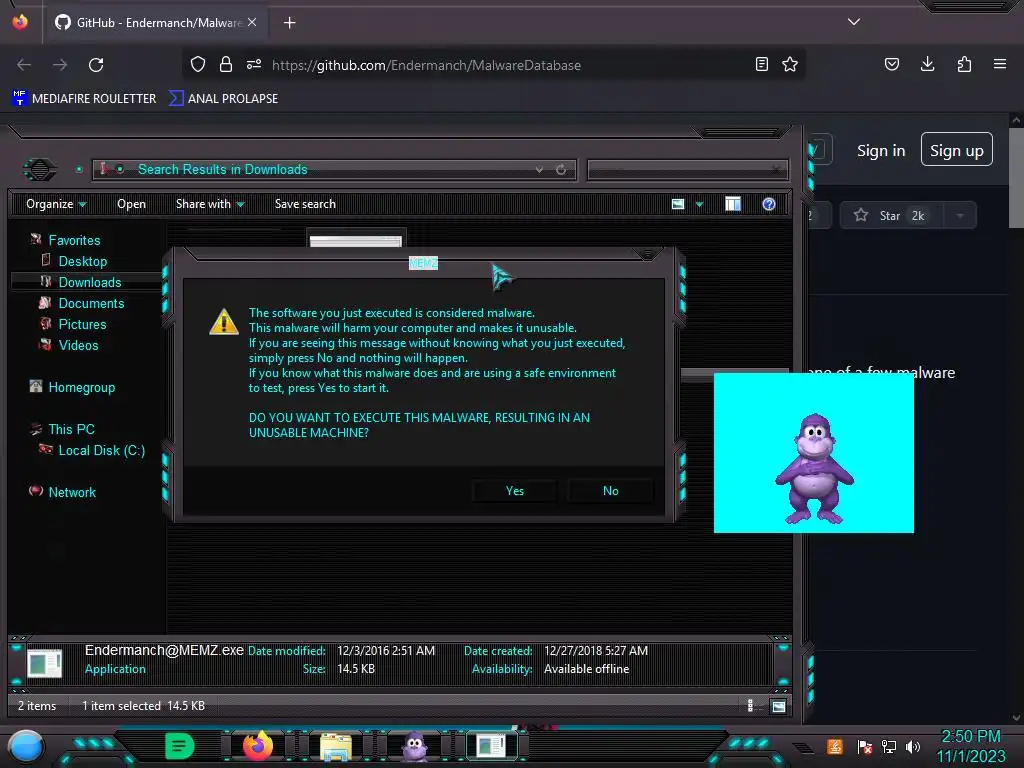The image size is (1024, 768).
Task: Switch to details view icon in status bar
Action: click(750, 705)
